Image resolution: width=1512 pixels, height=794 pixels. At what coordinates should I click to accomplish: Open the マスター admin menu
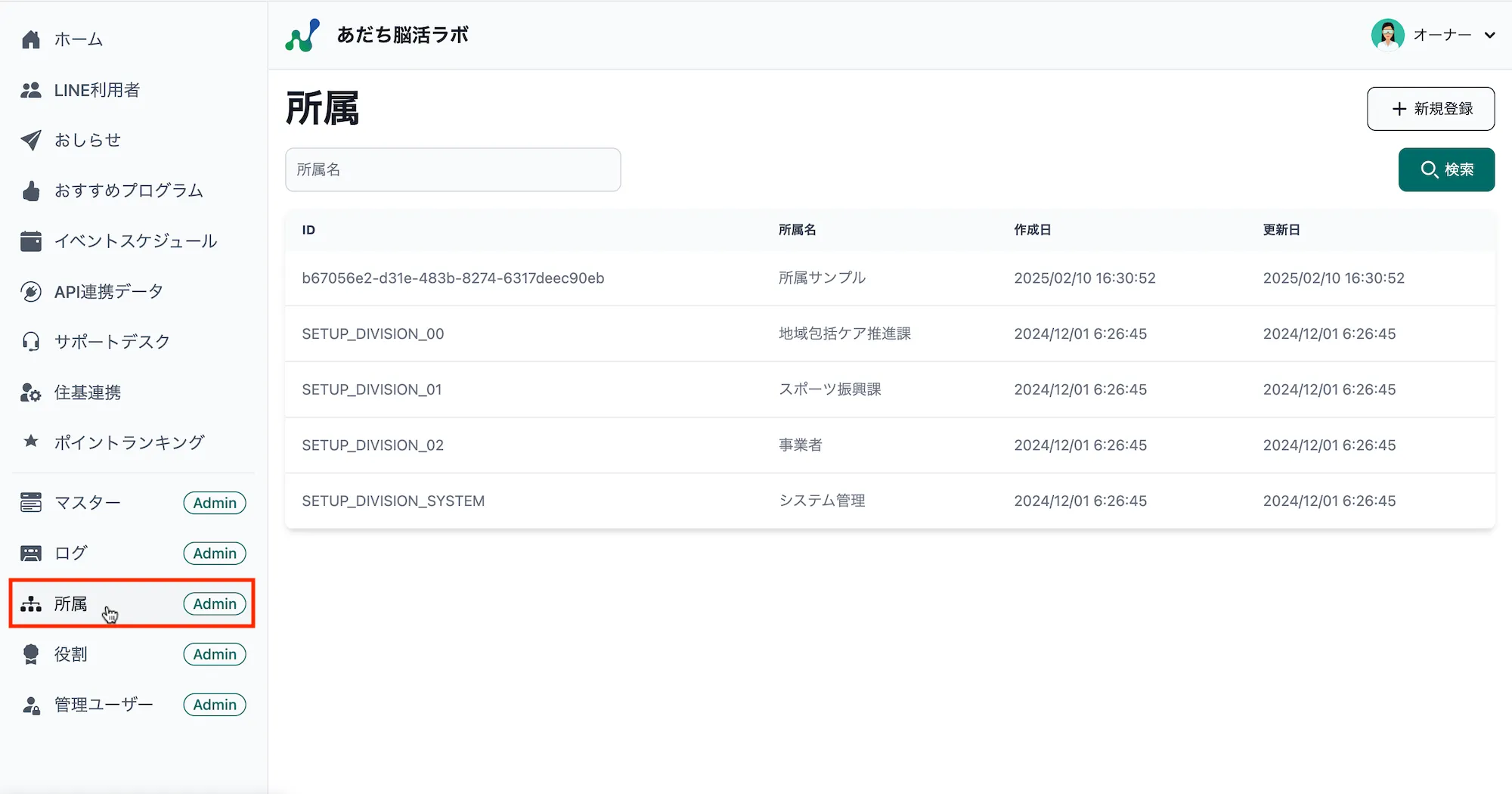click(x=88, y=503)
